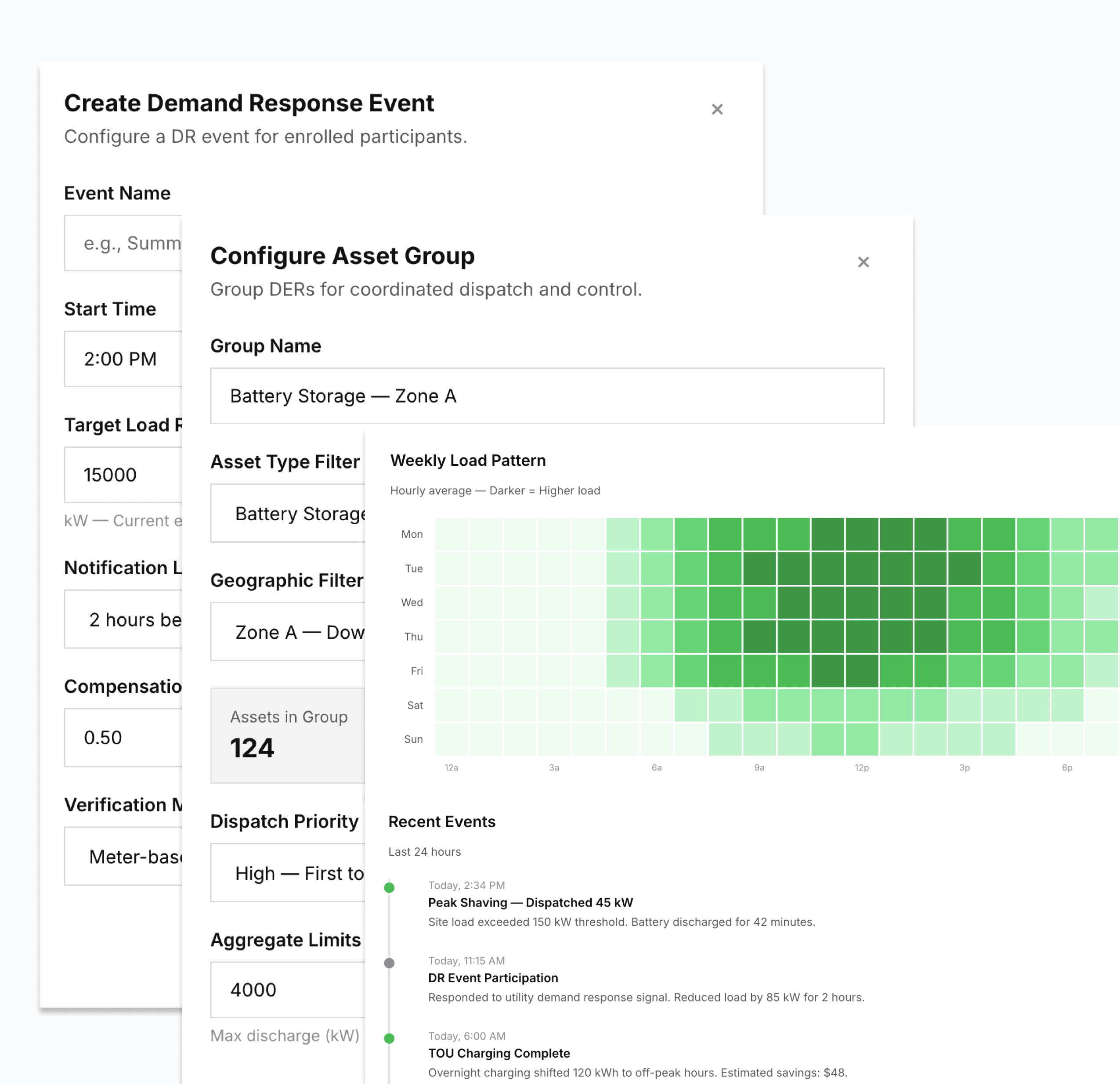1120x1084 pixels.
Task: Edit the Group Name field Battery Storage — Zone A
Action: tap(547, 396)
